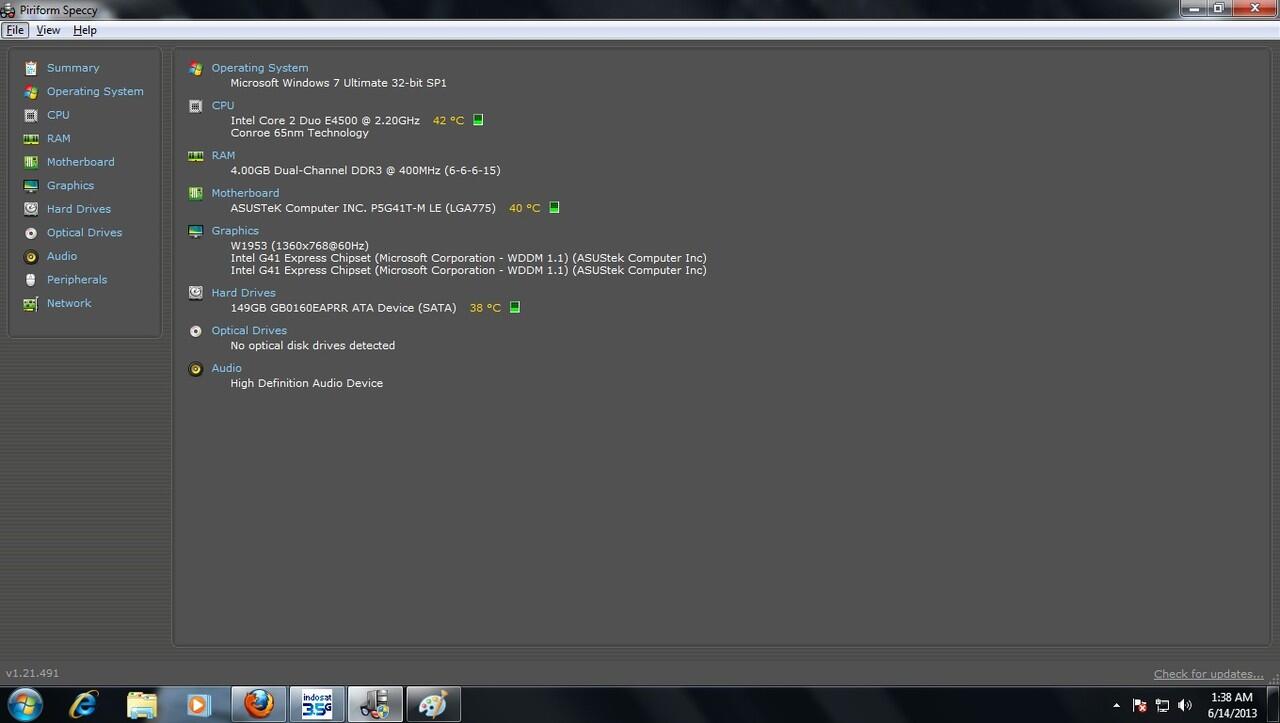
Task: Open the Help menu
Action: pos(85,30)
